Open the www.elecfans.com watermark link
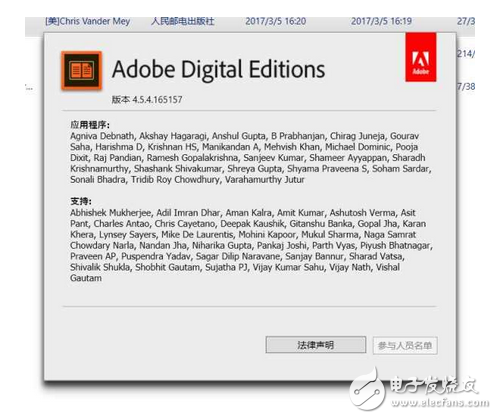The image size is (497, 419). (440, 402)
